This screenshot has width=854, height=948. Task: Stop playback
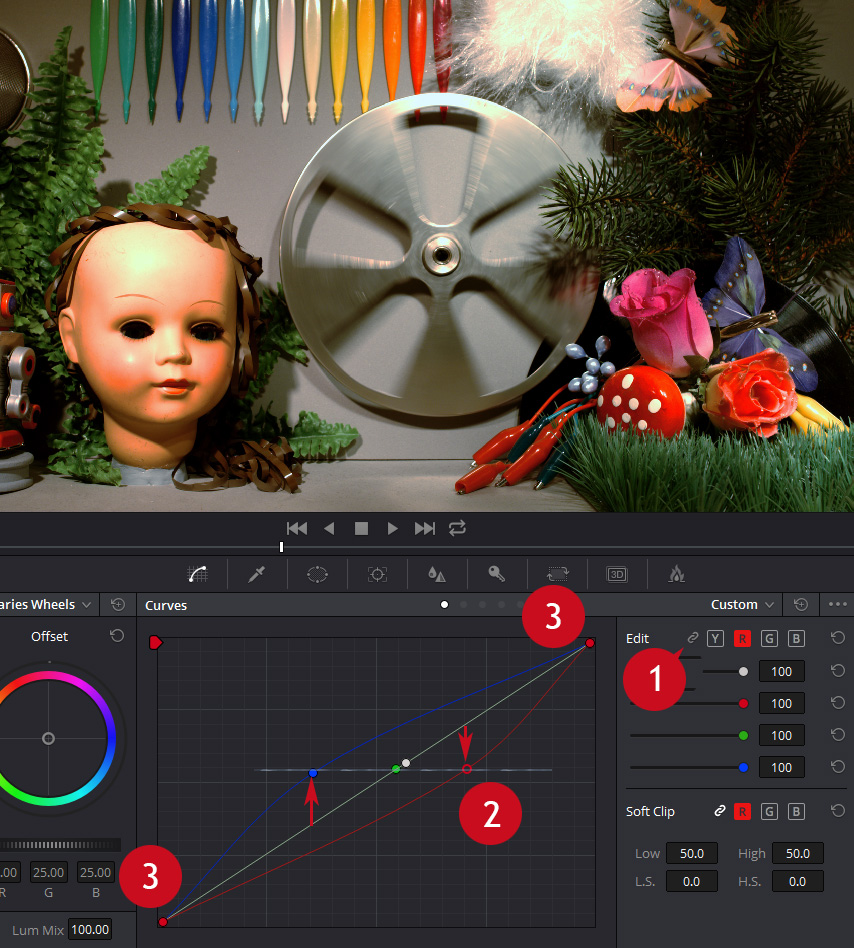pos(361,528)
